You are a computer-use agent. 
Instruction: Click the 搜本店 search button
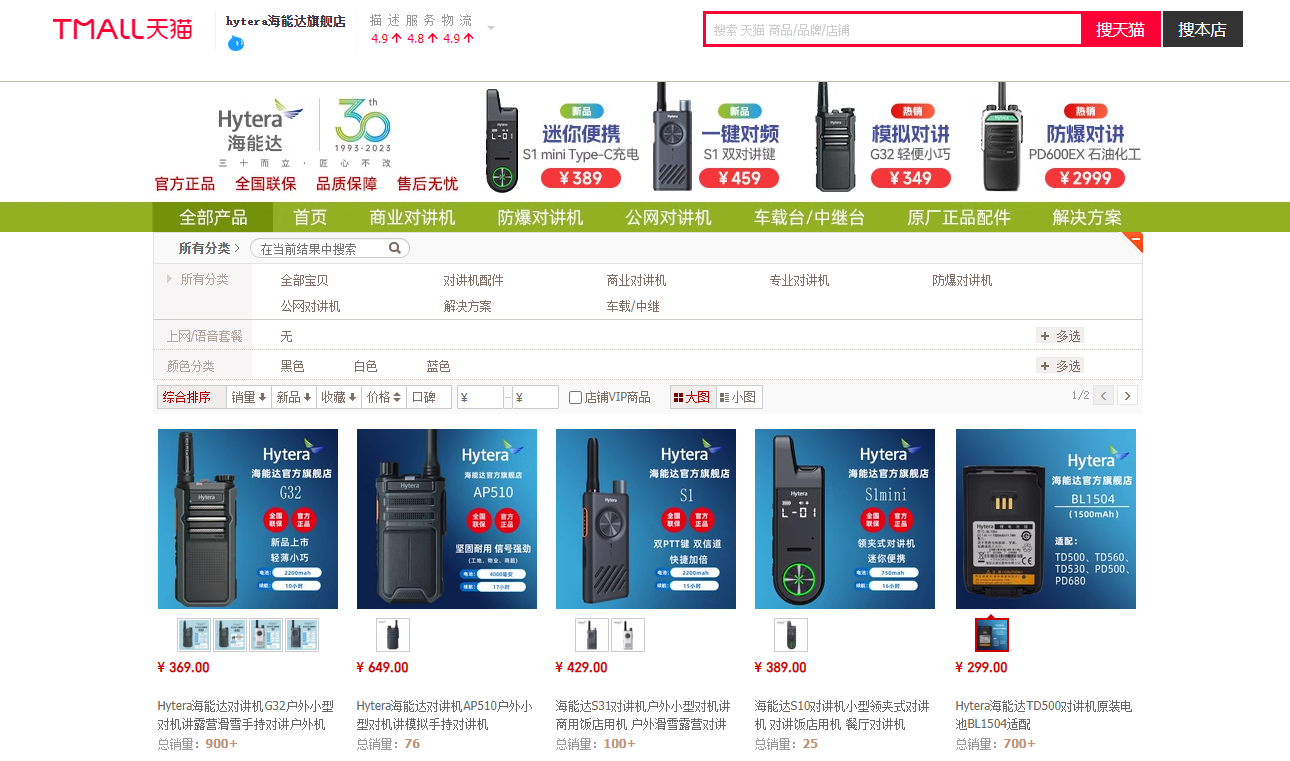point(1202,29)
